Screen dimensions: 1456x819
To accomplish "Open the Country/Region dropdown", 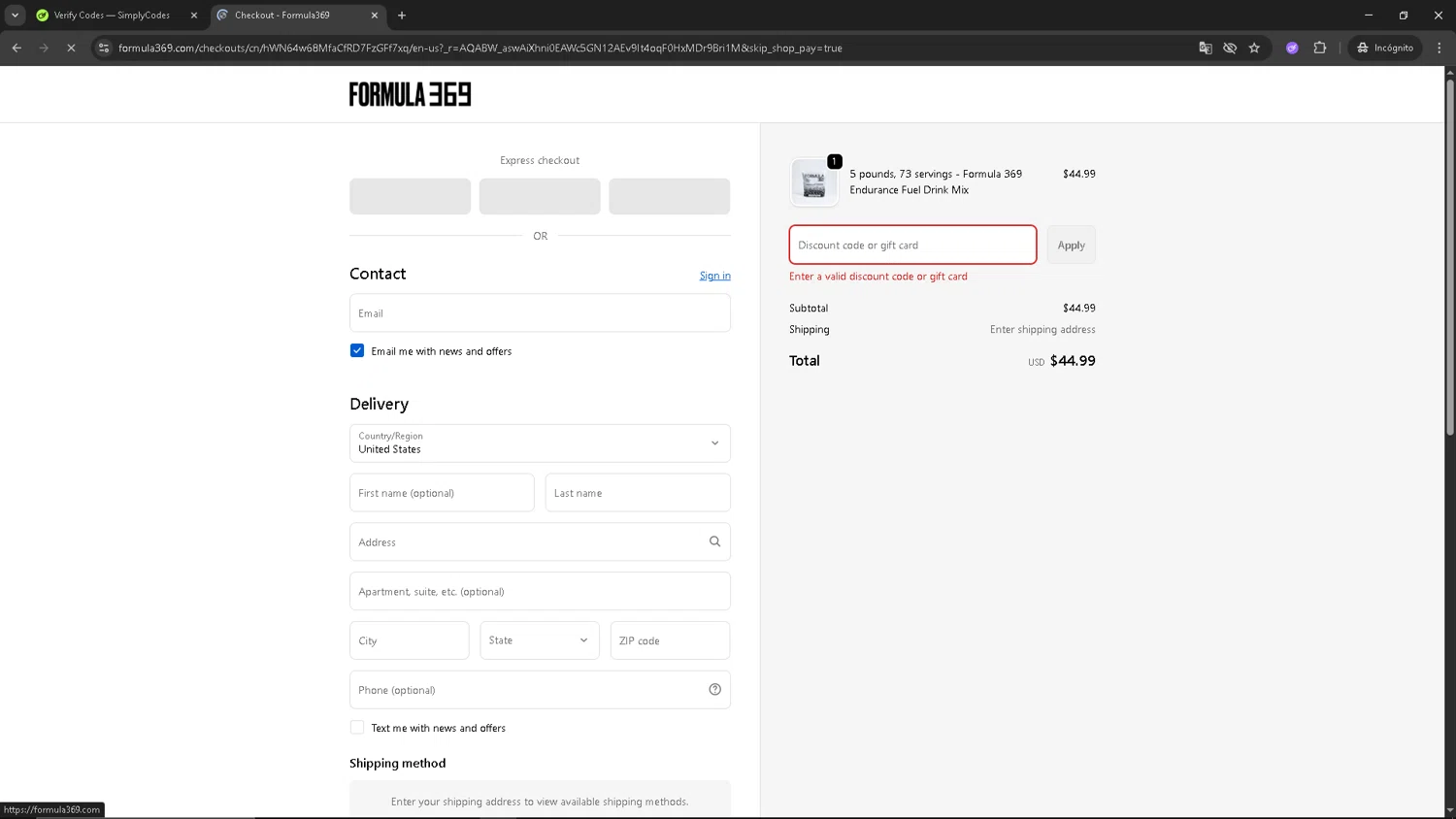I will 540,443.
